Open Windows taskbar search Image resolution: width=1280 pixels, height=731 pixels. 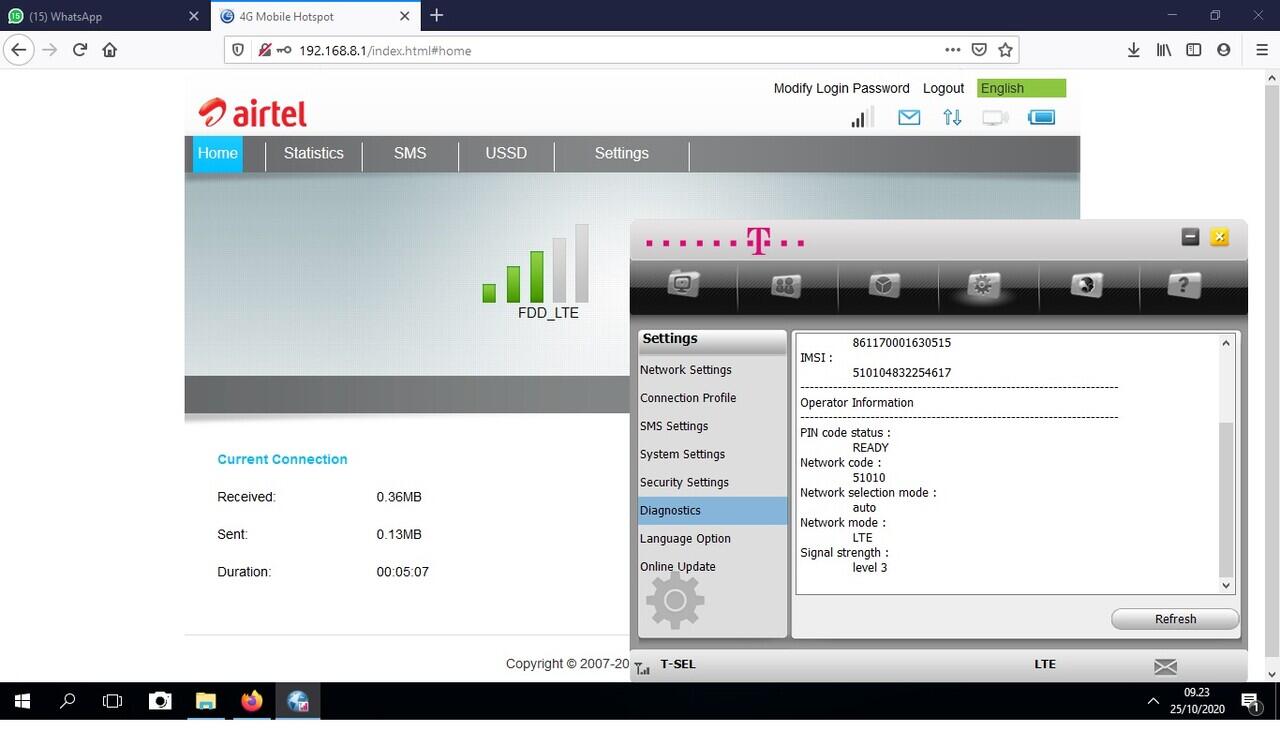67,701
